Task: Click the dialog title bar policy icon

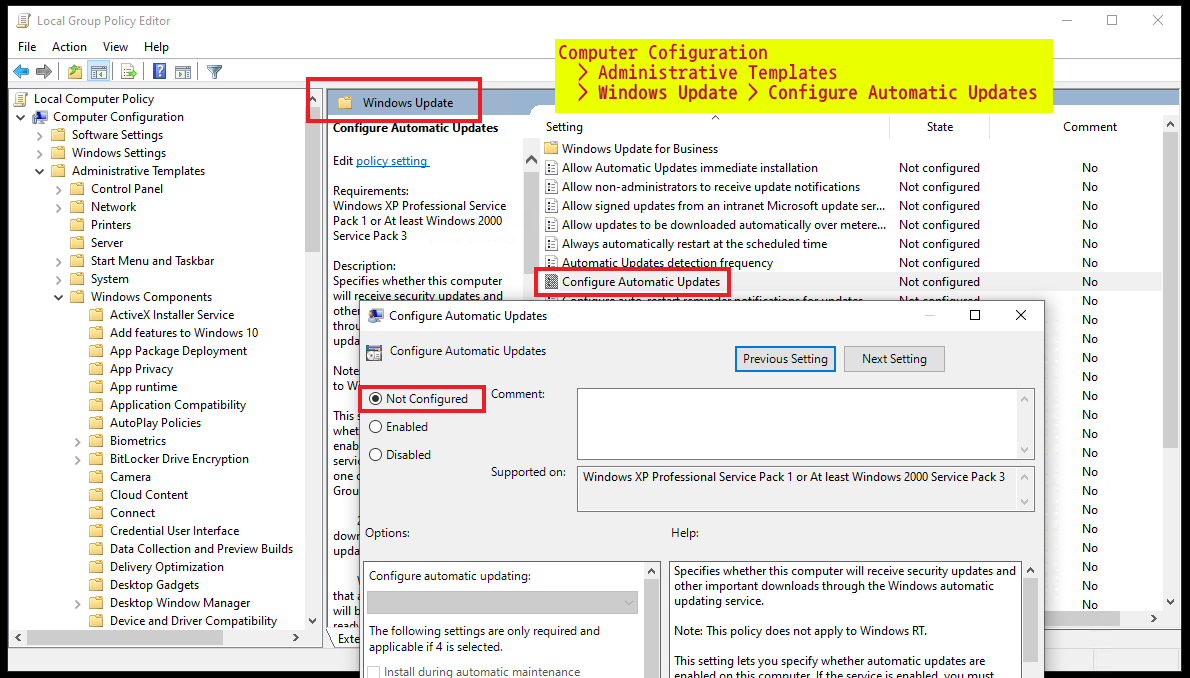Action: (376, 315)
